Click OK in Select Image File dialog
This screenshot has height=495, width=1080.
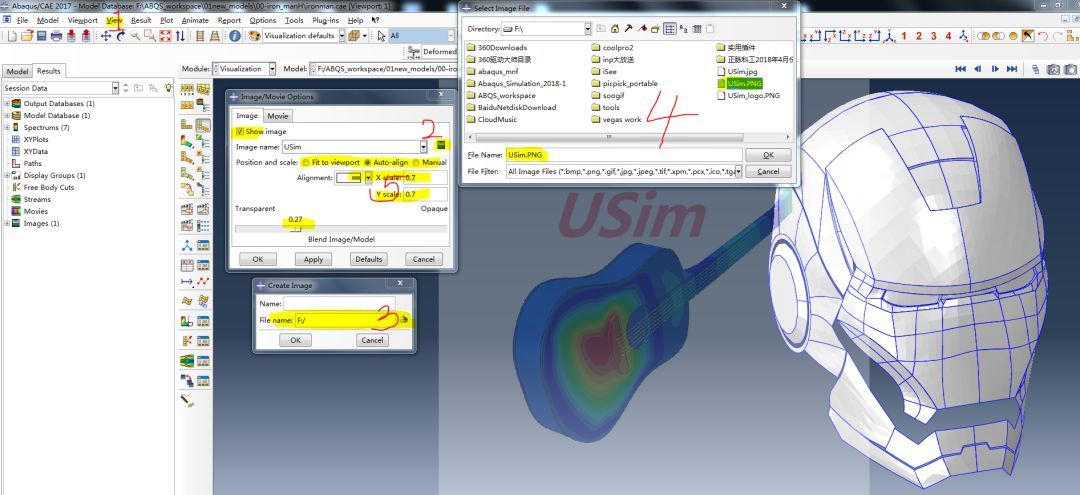tap(767, 155)
